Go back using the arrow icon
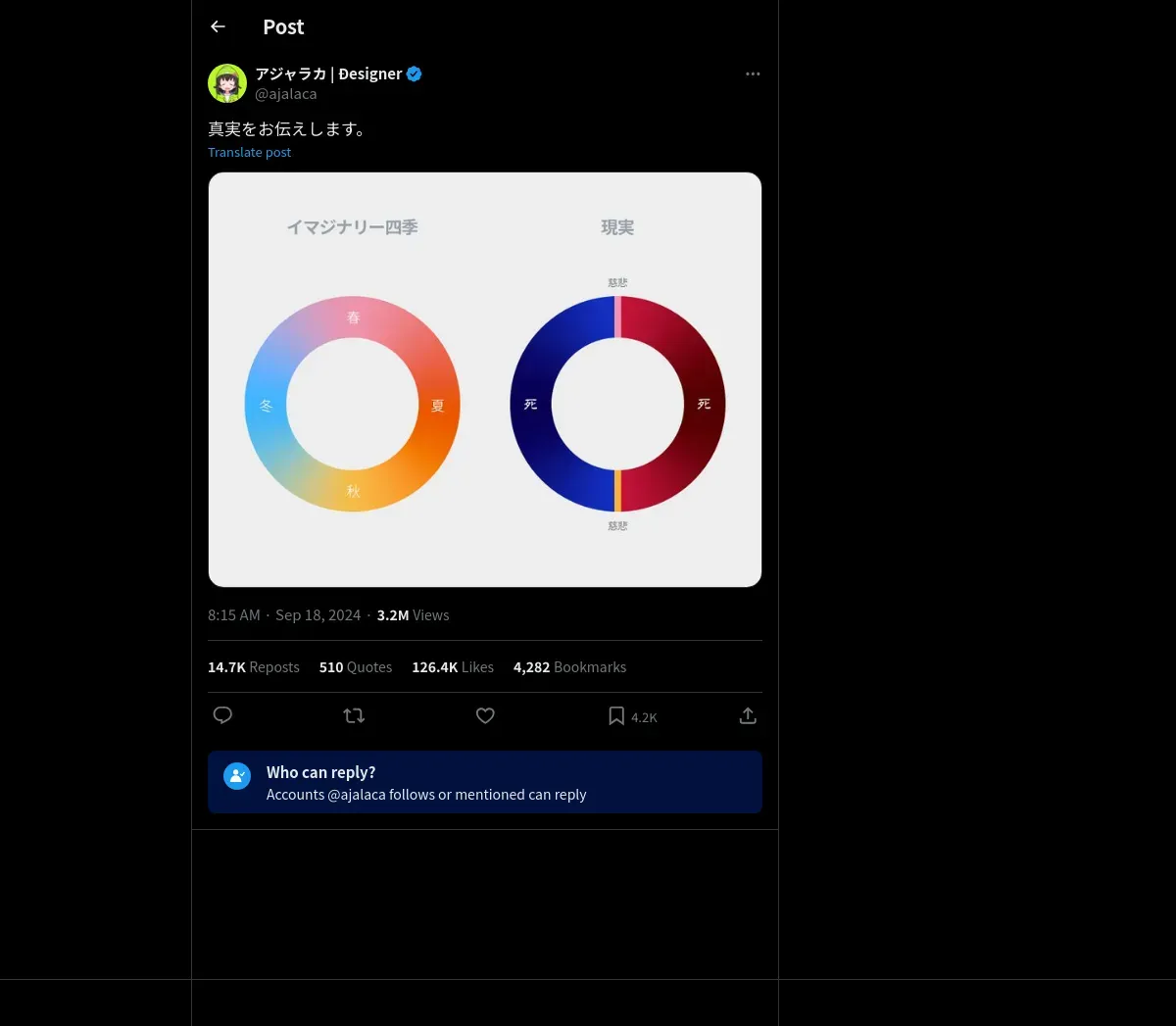 point(218,26)
